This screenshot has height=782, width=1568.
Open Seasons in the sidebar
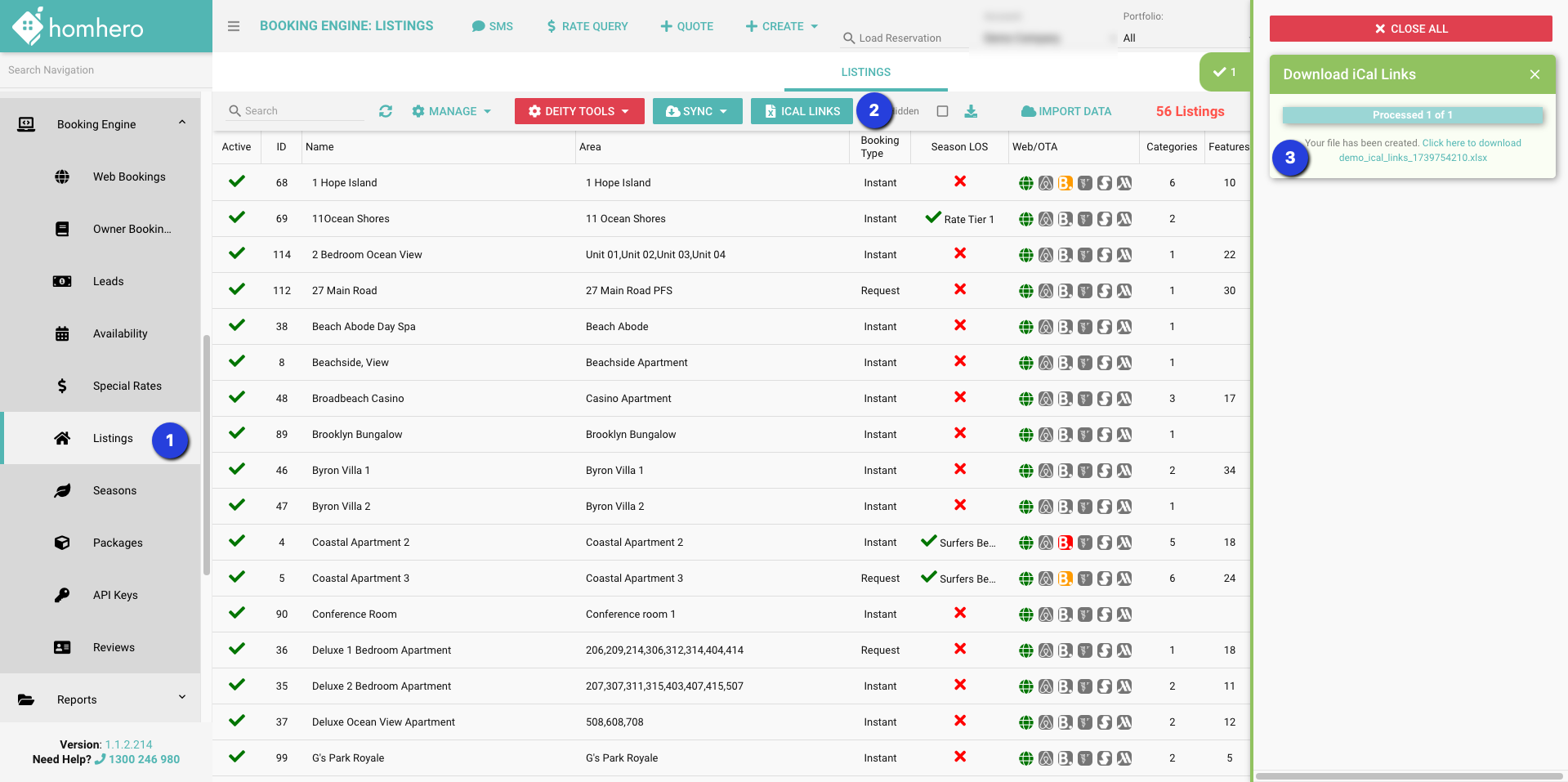[x=114, y=490]
